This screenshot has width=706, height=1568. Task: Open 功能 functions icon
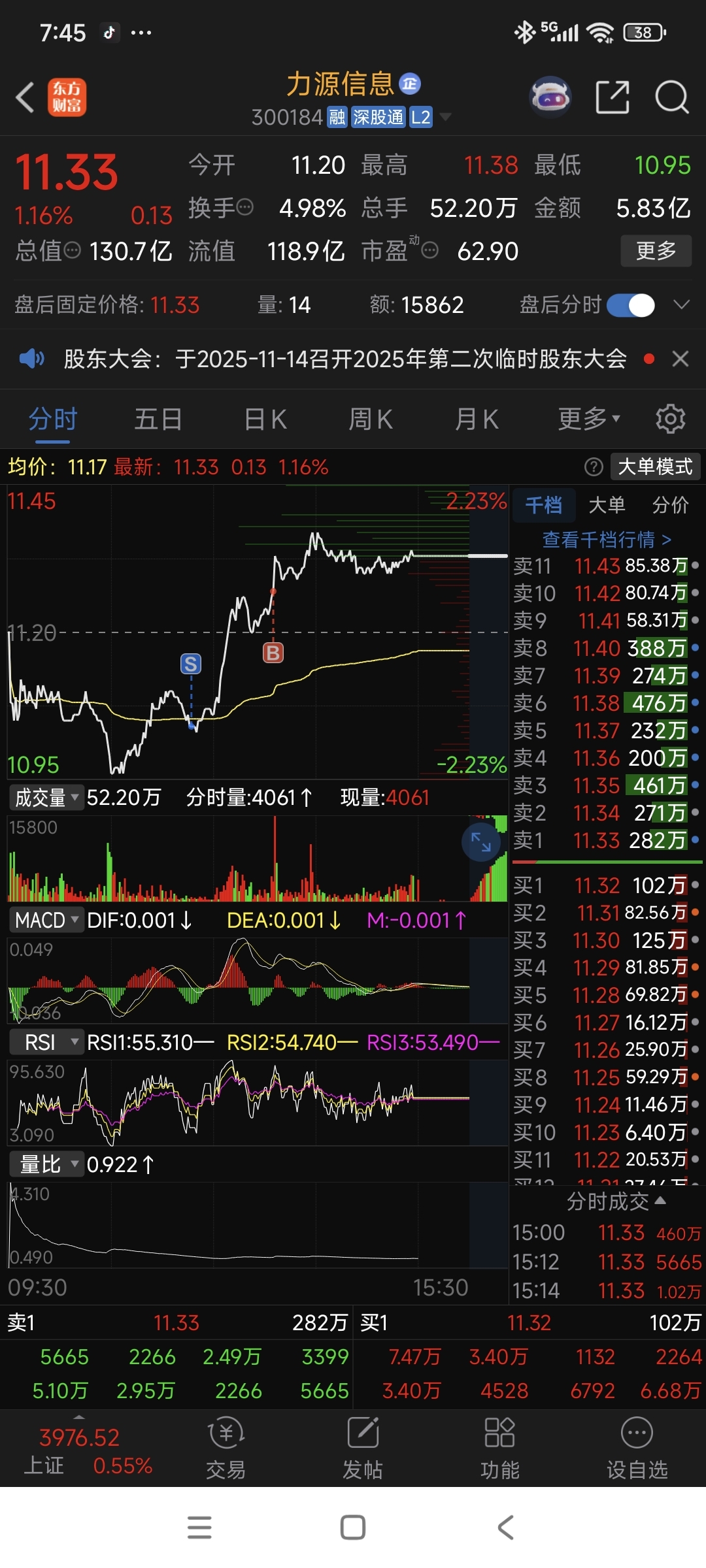point(500,1448)
